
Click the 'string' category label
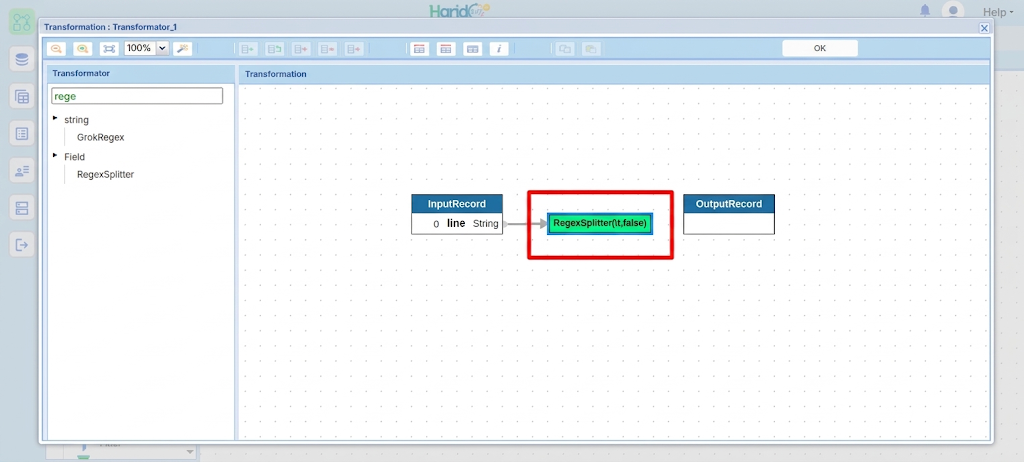tap(76, 120)
